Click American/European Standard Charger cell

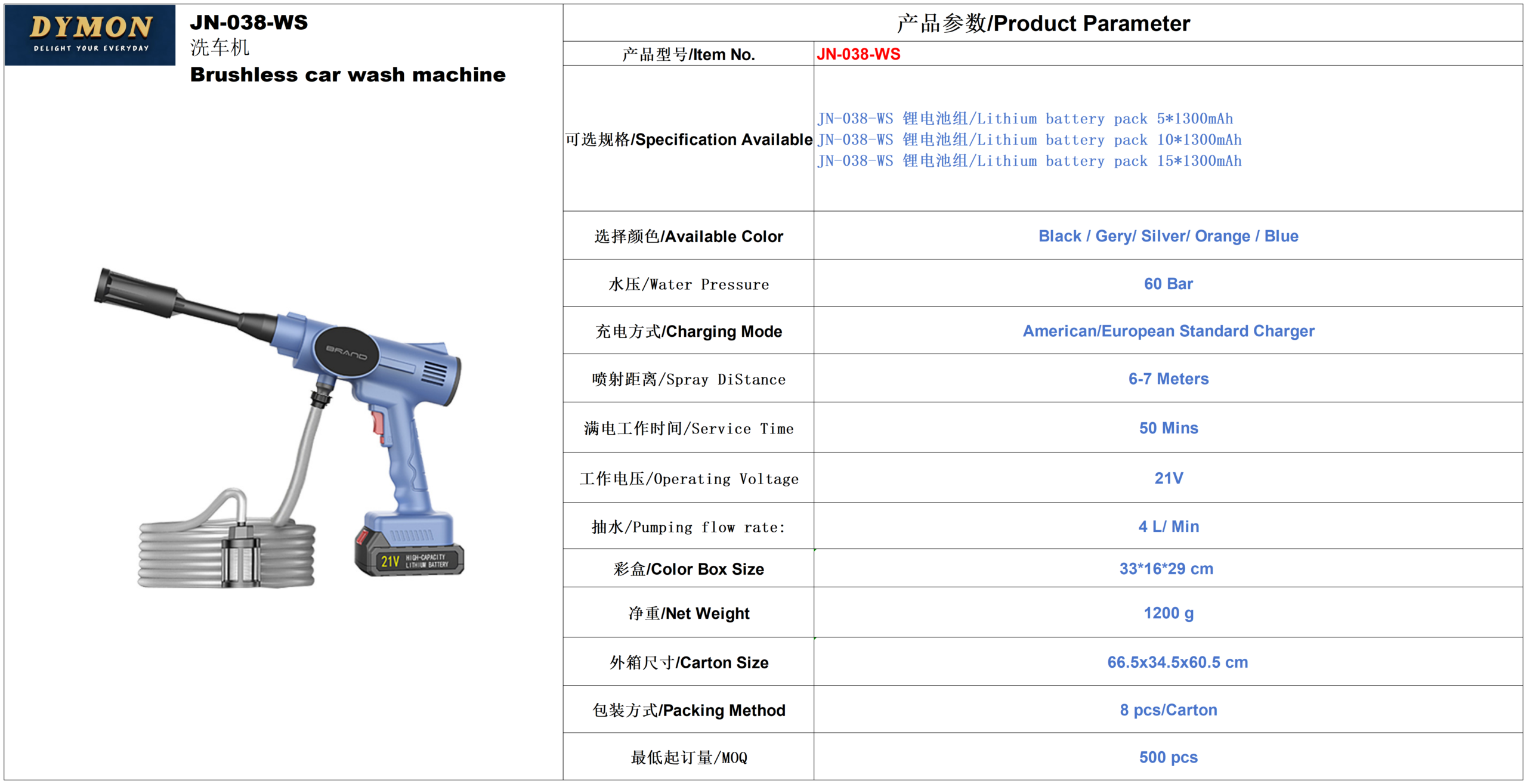click(1168, 331)
